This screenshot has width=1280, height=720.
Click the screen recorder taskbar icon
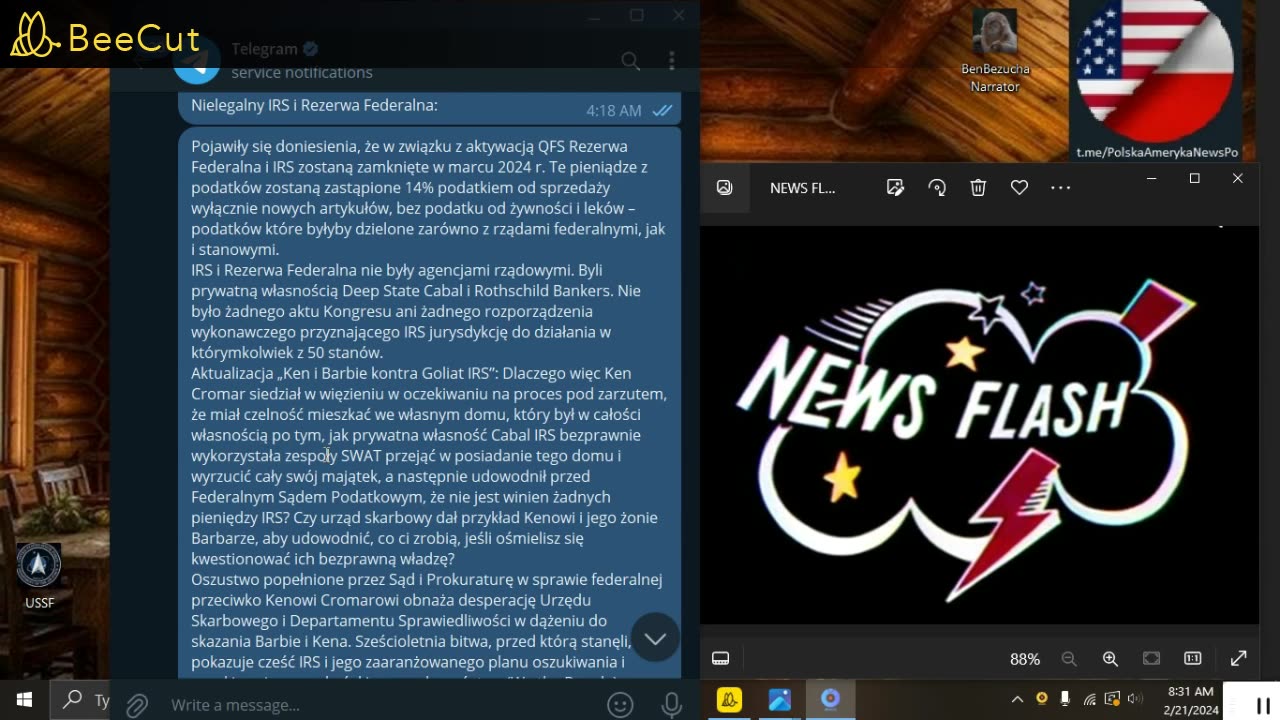pos(830,700)
